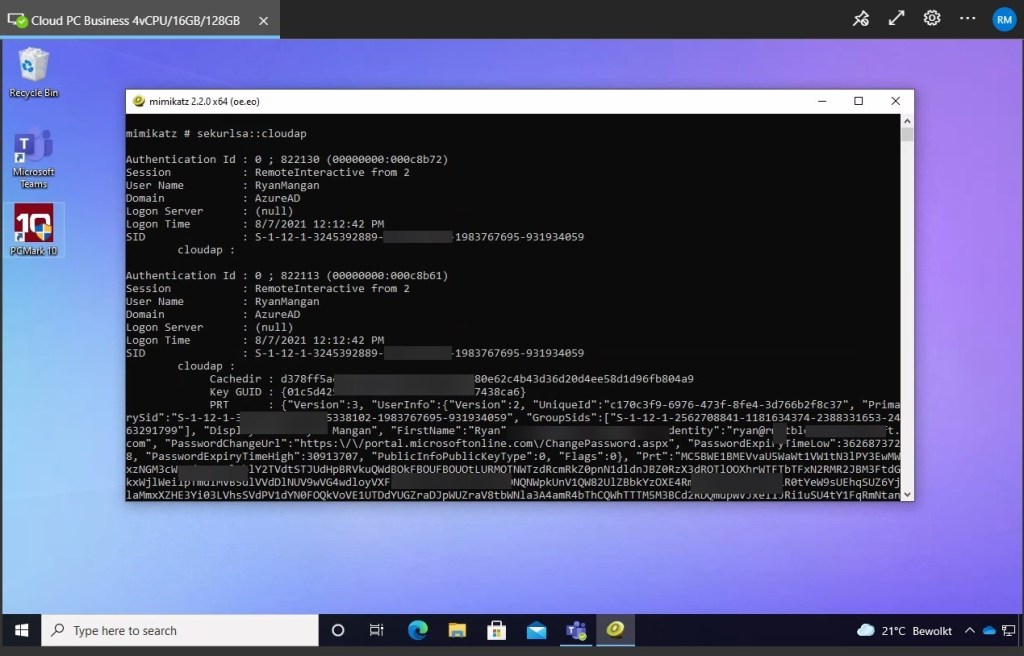The width and height of the screenshot is (1024, 656).
Task: Close the mimikatz window
Action: click(895, 101)
